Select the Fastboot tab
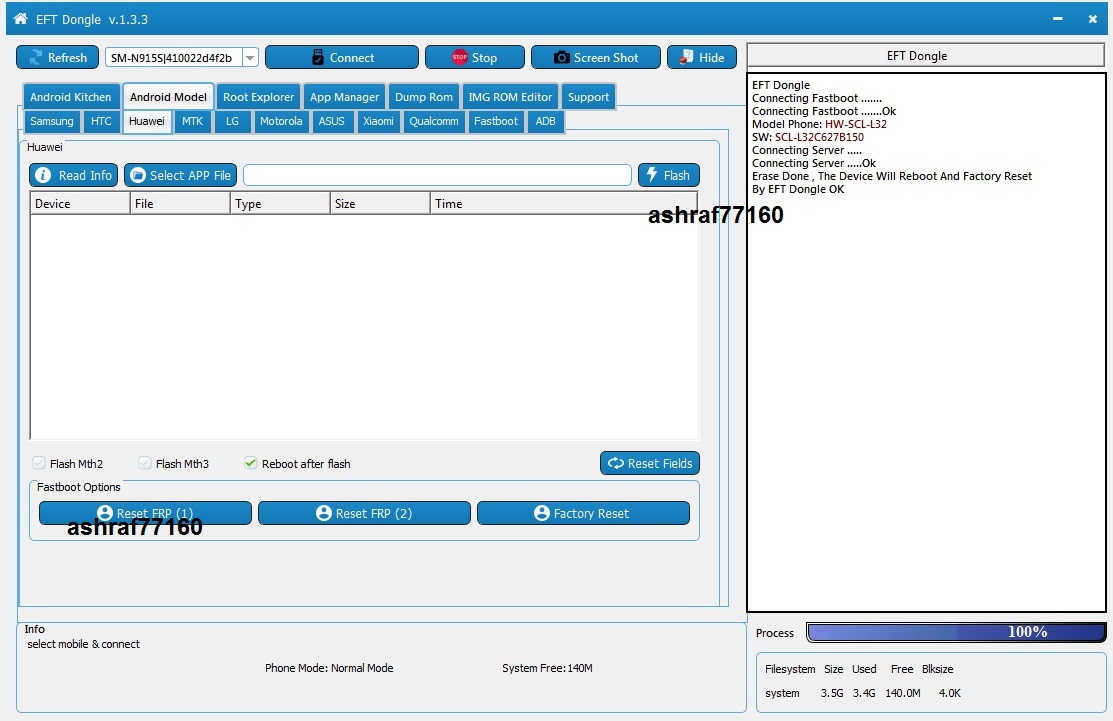 [495, 121]
